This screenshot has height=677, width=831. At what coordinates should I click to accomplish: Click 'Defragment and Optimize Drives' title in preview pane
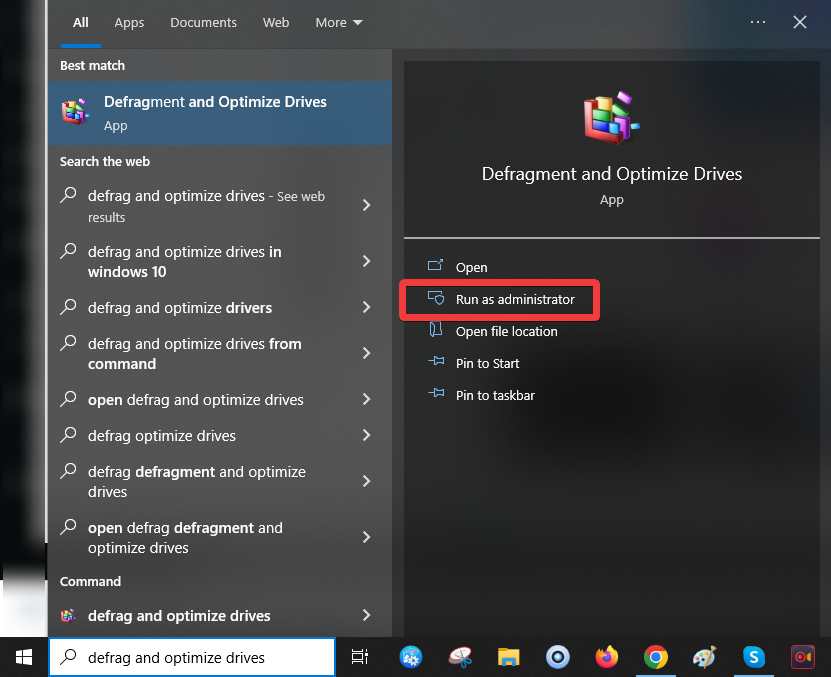612,174
